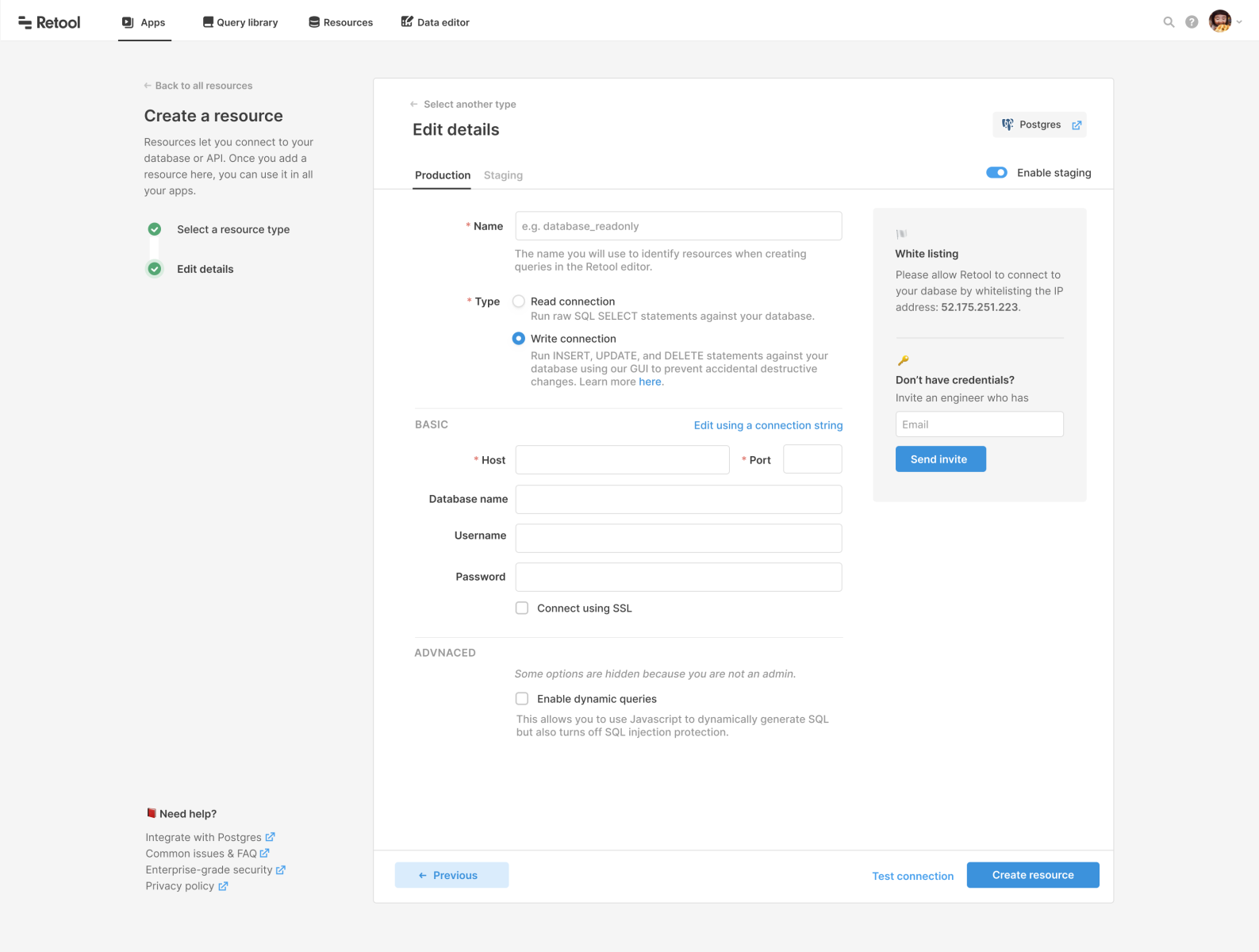Click the Create resource button
This screenshot has height=952, width=1259.
(x=1033, y=875)
